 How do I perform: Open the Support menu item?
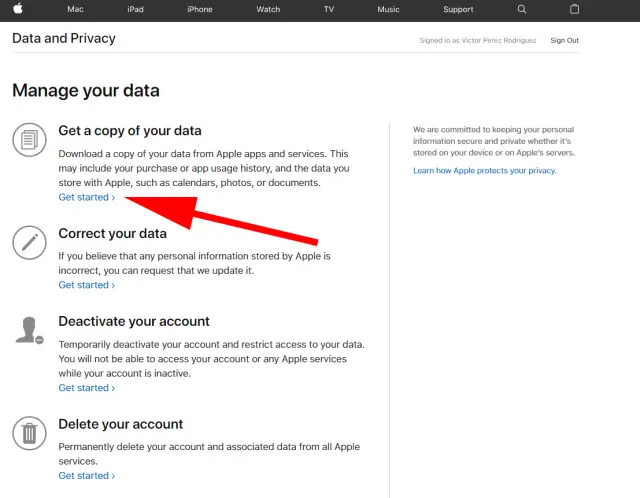point(458,9)
